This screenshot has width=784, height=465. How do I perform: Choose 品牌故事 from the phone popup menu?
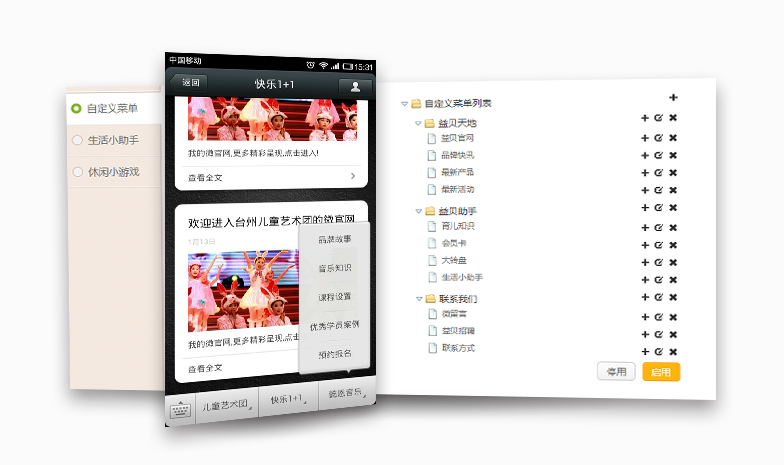(x=334, y=240)
